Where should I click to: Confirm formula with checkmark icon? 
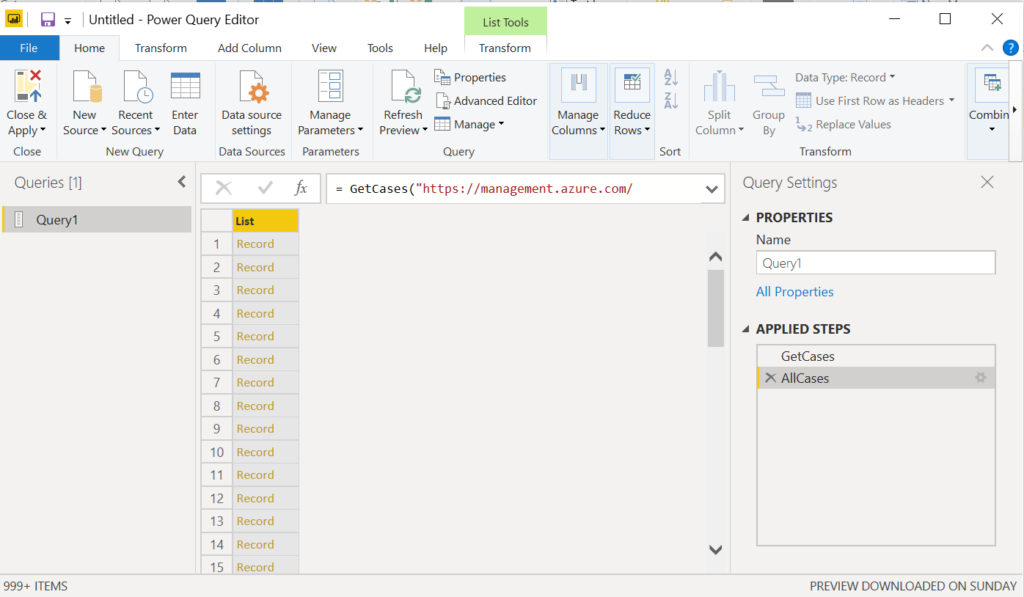click(x=265, y=188)
